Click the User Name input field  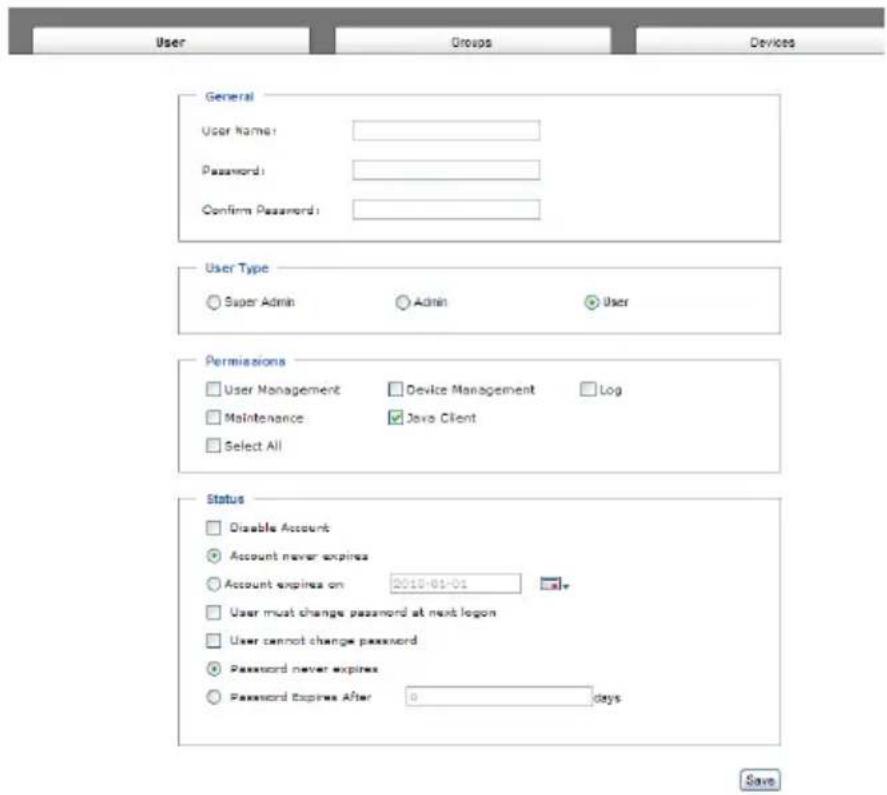446,131
